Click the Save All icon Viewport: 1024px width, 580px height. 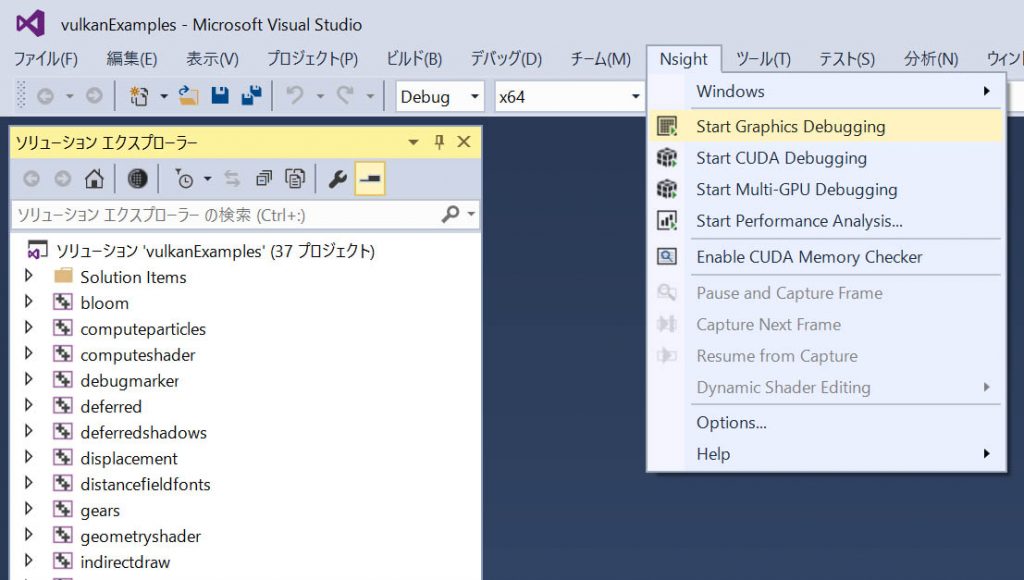click(251, 95)
